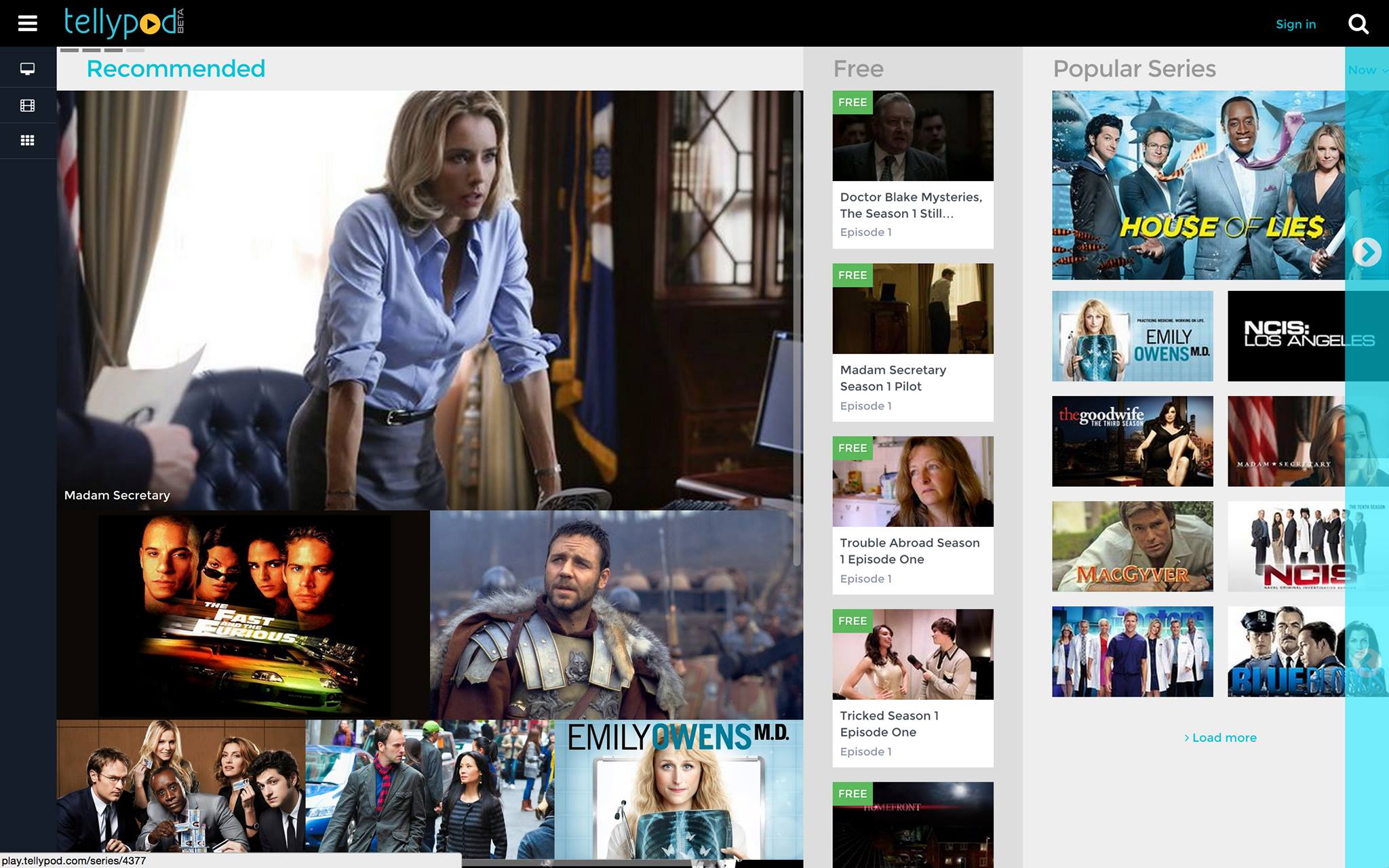Open The Fast and the Furious poster
This screenshot has width=1389, height=868.
[x=243, y=614]
